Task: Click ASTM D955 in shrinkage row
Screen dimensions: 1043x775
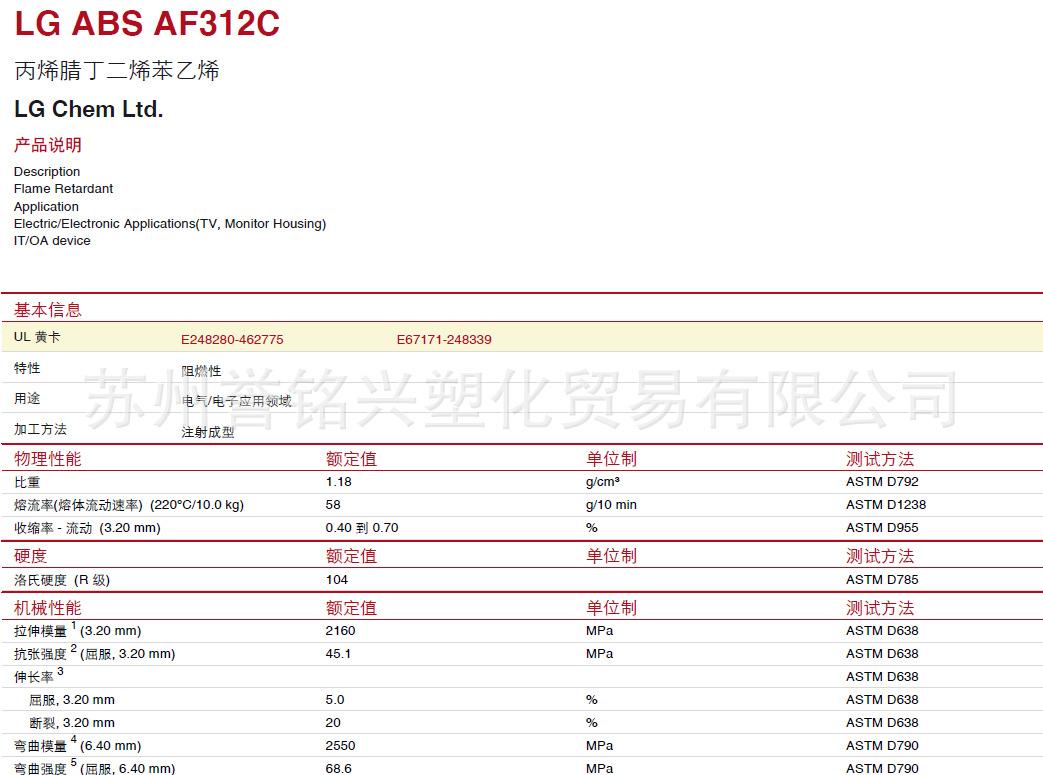Action: click(x=881, y=528)
